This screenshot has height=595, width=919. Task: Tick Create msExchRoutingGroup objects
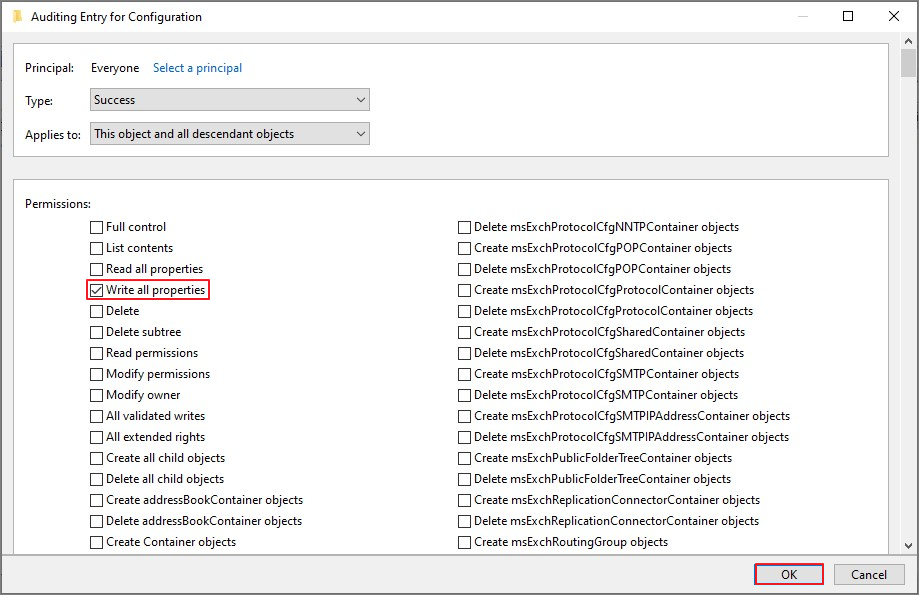pyautogui.click(x=465, y=542)
